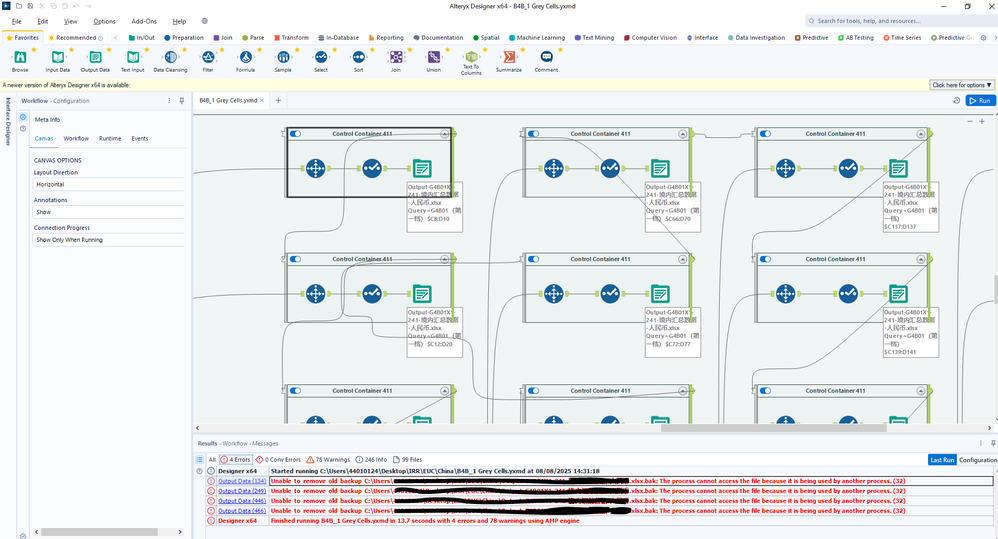Toggle the top-right Control Container switch

764,134
